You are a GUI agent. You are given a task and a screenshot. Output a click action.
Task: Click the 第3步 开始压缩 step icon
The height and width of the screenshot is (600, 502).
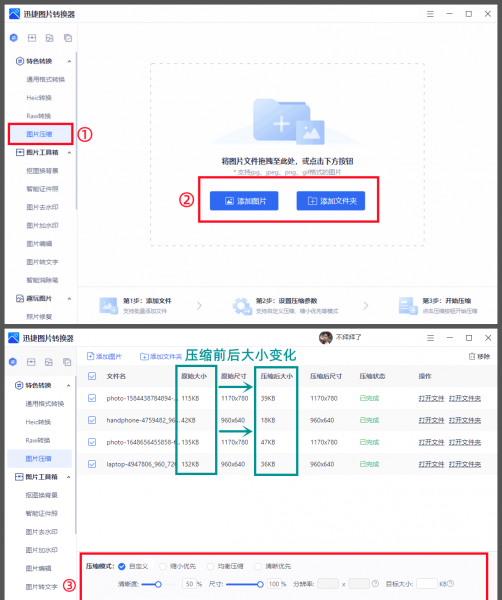408,306
